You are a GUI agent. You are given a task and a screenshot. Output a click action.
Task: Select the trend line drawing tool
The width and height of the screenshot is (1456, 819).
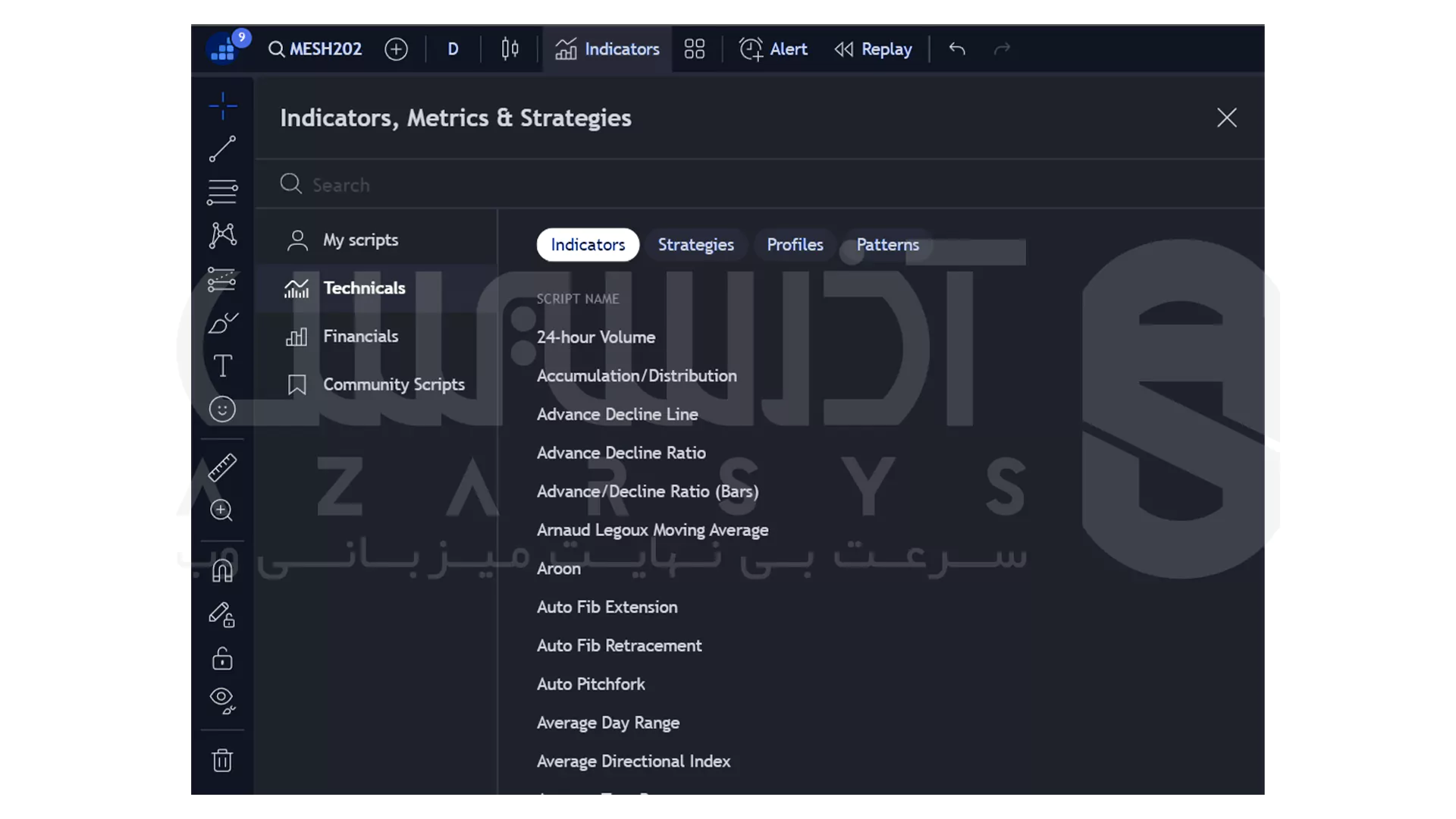(222, 149)
